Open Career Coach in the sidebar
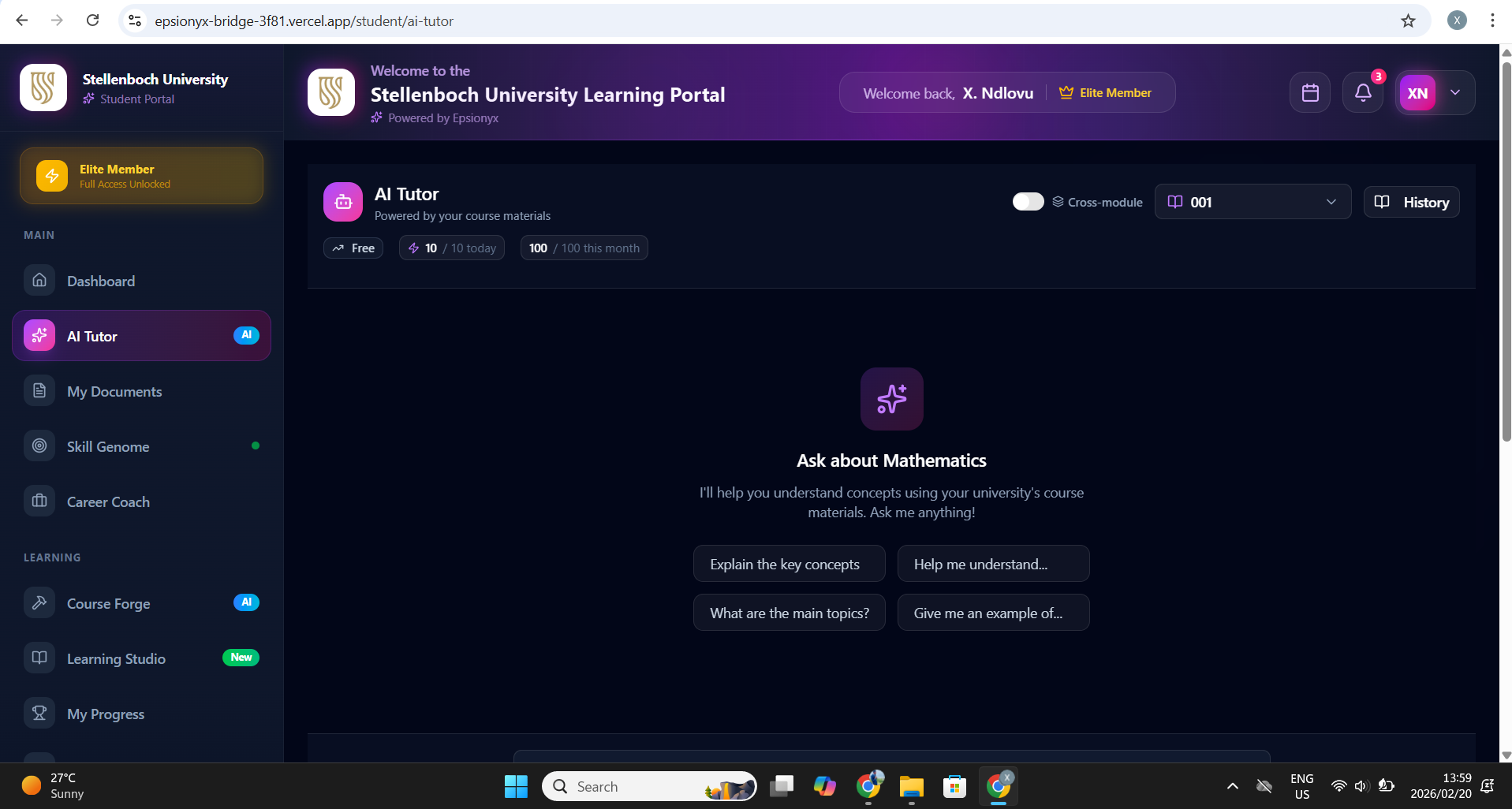 click(141, 501)
